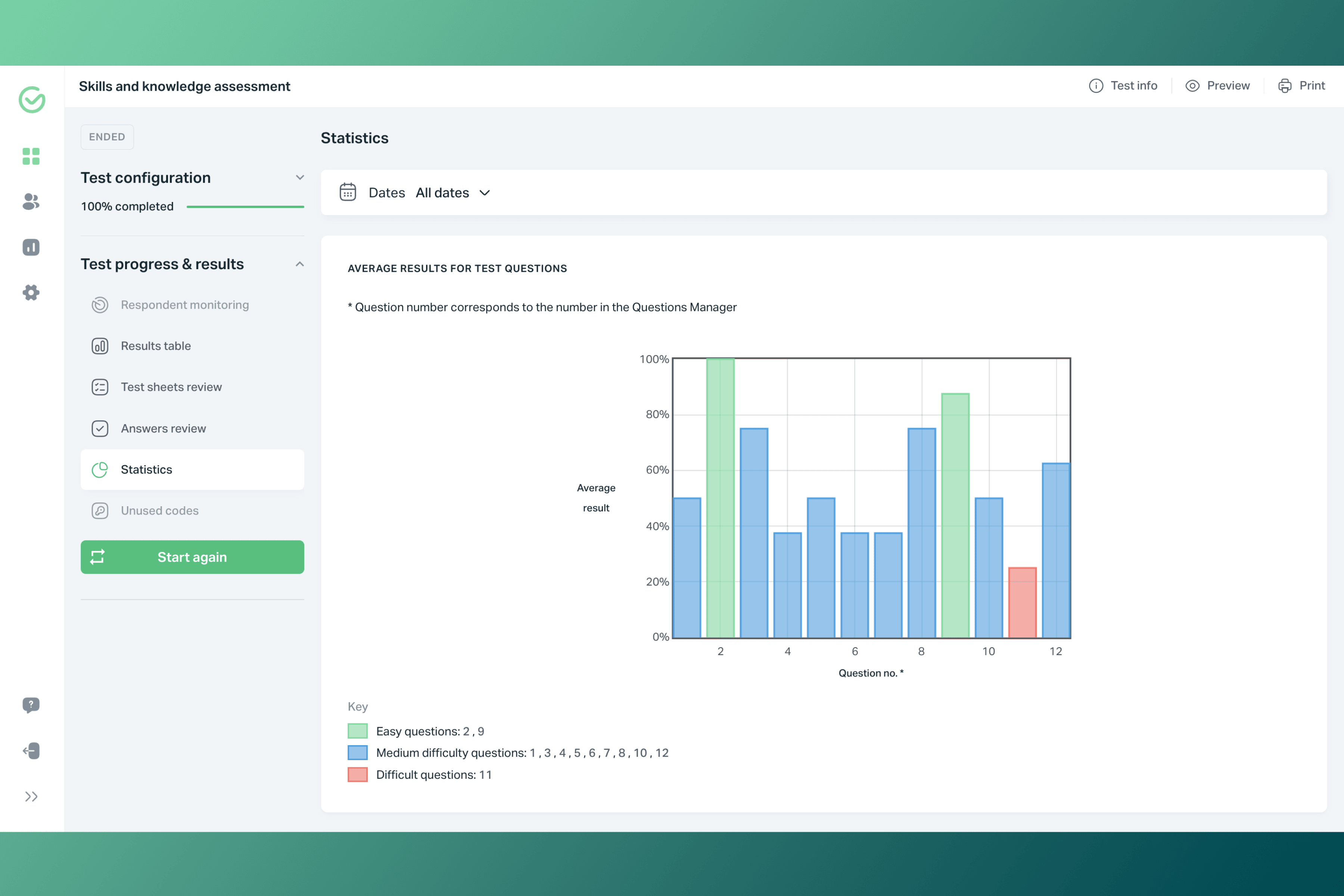Click the calendar icon beside Dates
Viewport: 1344px width, 896px height.
[x=348, y=192]
